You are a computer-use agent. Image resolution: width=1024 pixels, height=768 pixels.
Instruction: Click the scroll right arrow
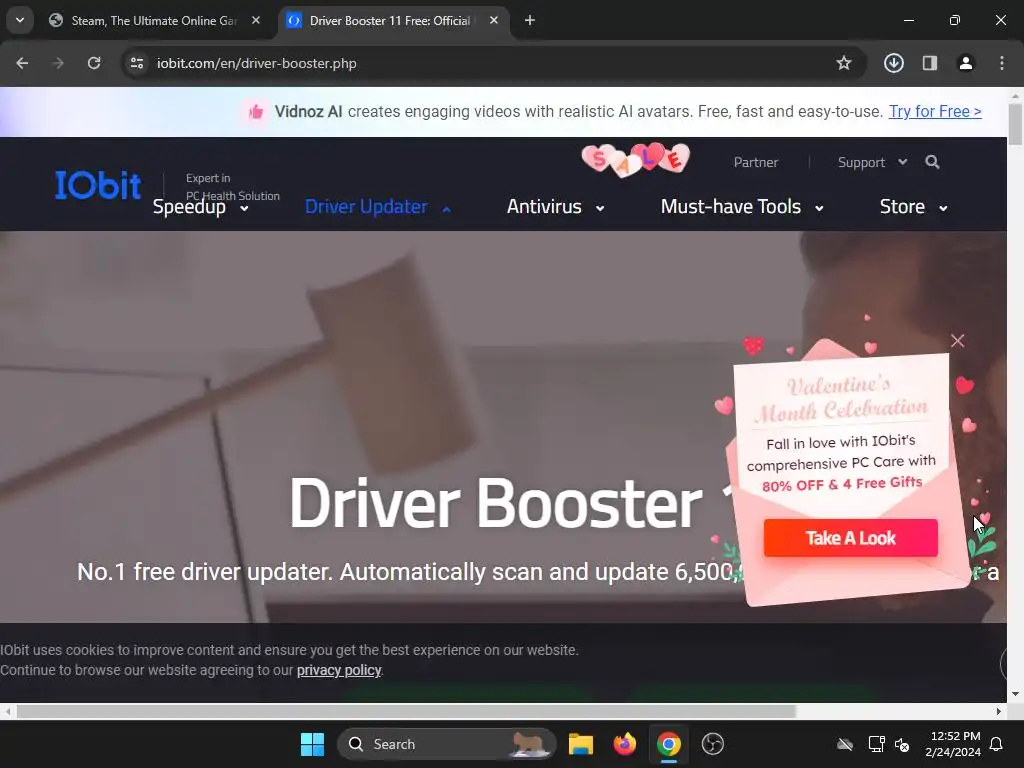coord(999,711)
